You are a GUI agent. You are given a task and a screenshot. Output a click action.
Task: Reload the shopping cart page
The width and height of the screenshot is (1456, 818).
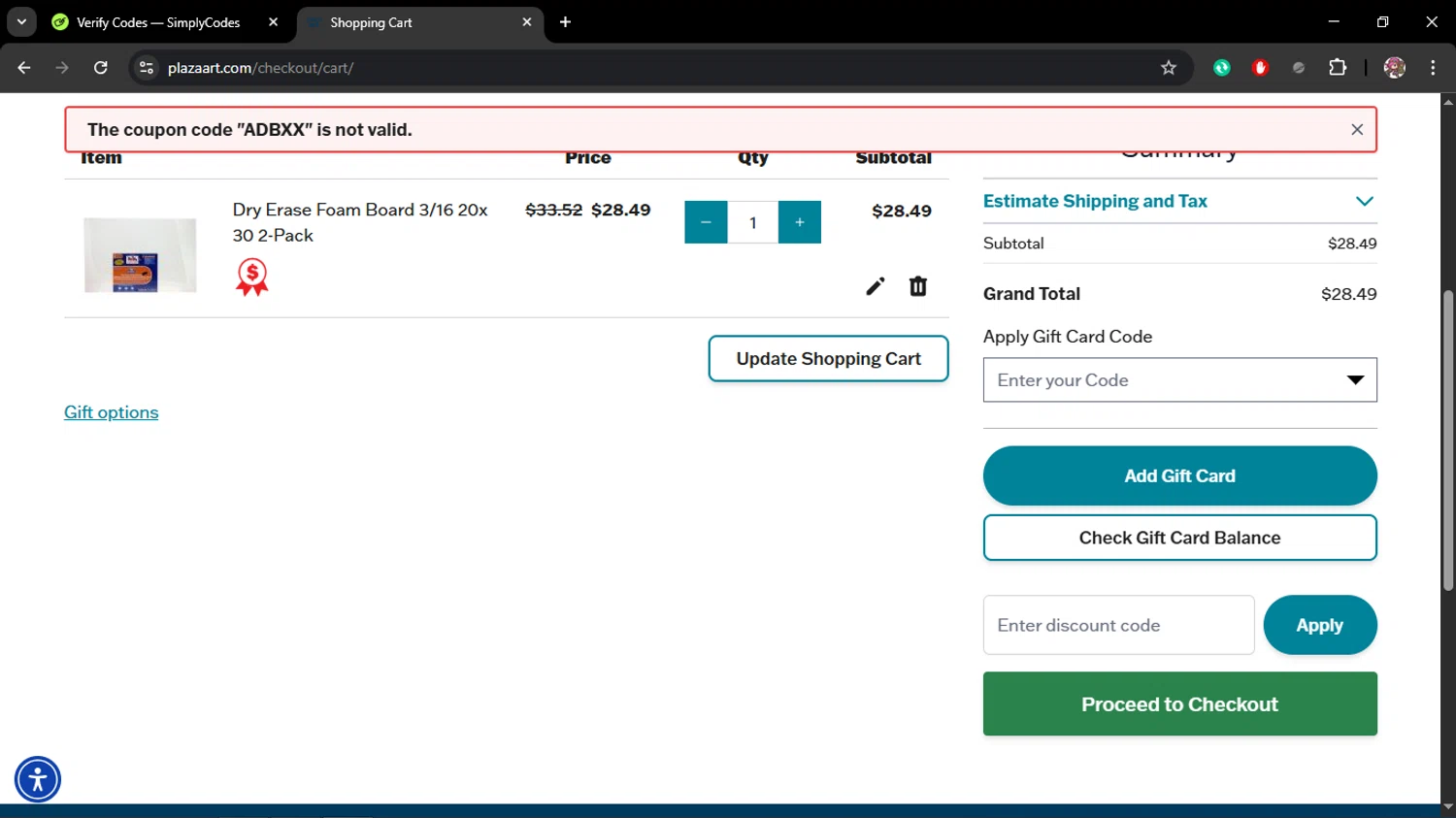101,68
